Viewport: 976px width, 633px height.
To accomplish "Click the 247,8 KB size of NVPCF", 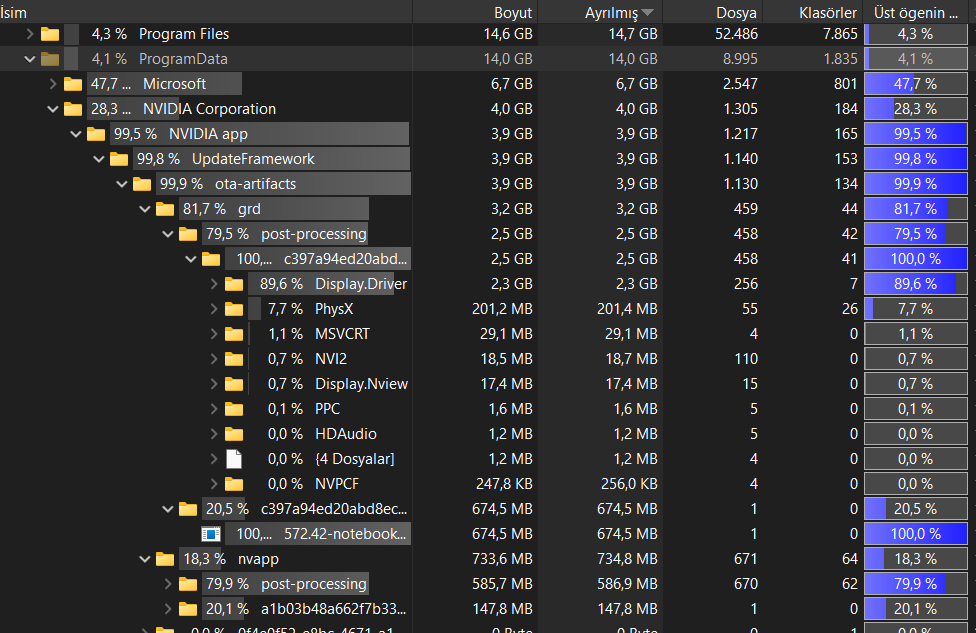I will (504, 484).
